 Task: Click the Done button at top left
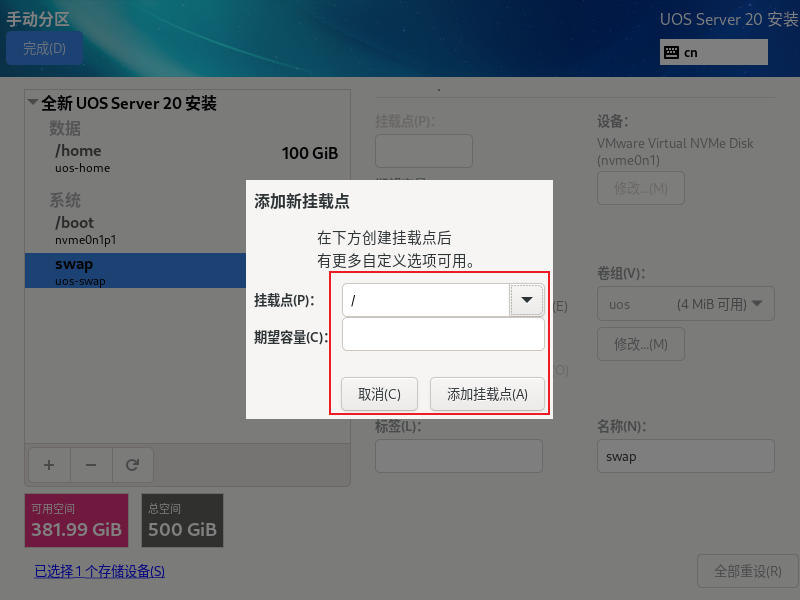(x=44, y=48)
